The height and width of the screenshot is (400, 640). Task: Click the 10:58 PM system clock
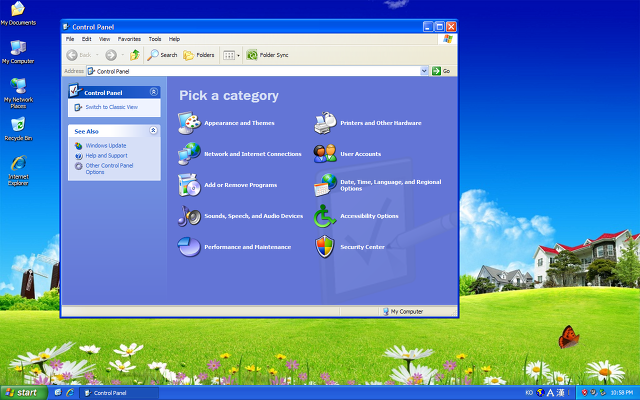[x=622, y=393]
